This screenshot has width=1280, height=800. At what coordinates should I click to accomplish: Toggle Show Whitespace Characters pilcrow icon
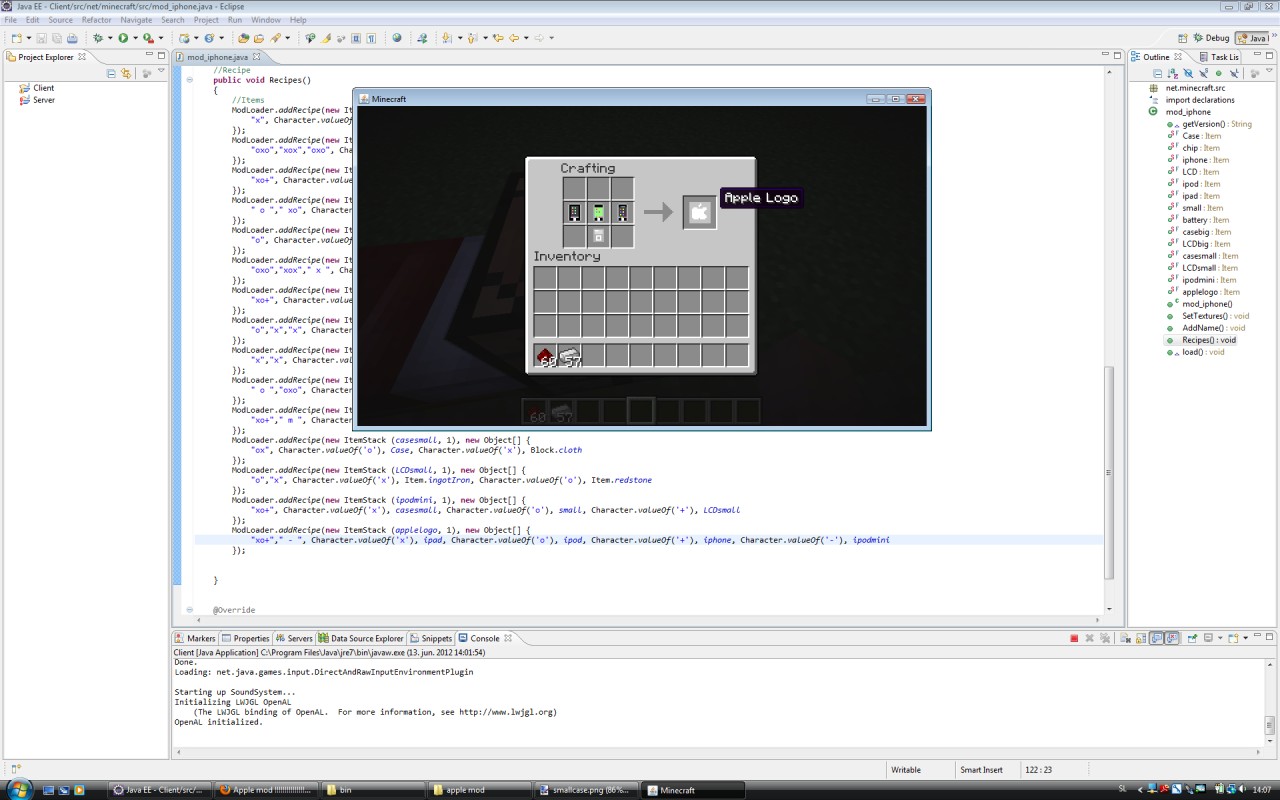point(370,38)
